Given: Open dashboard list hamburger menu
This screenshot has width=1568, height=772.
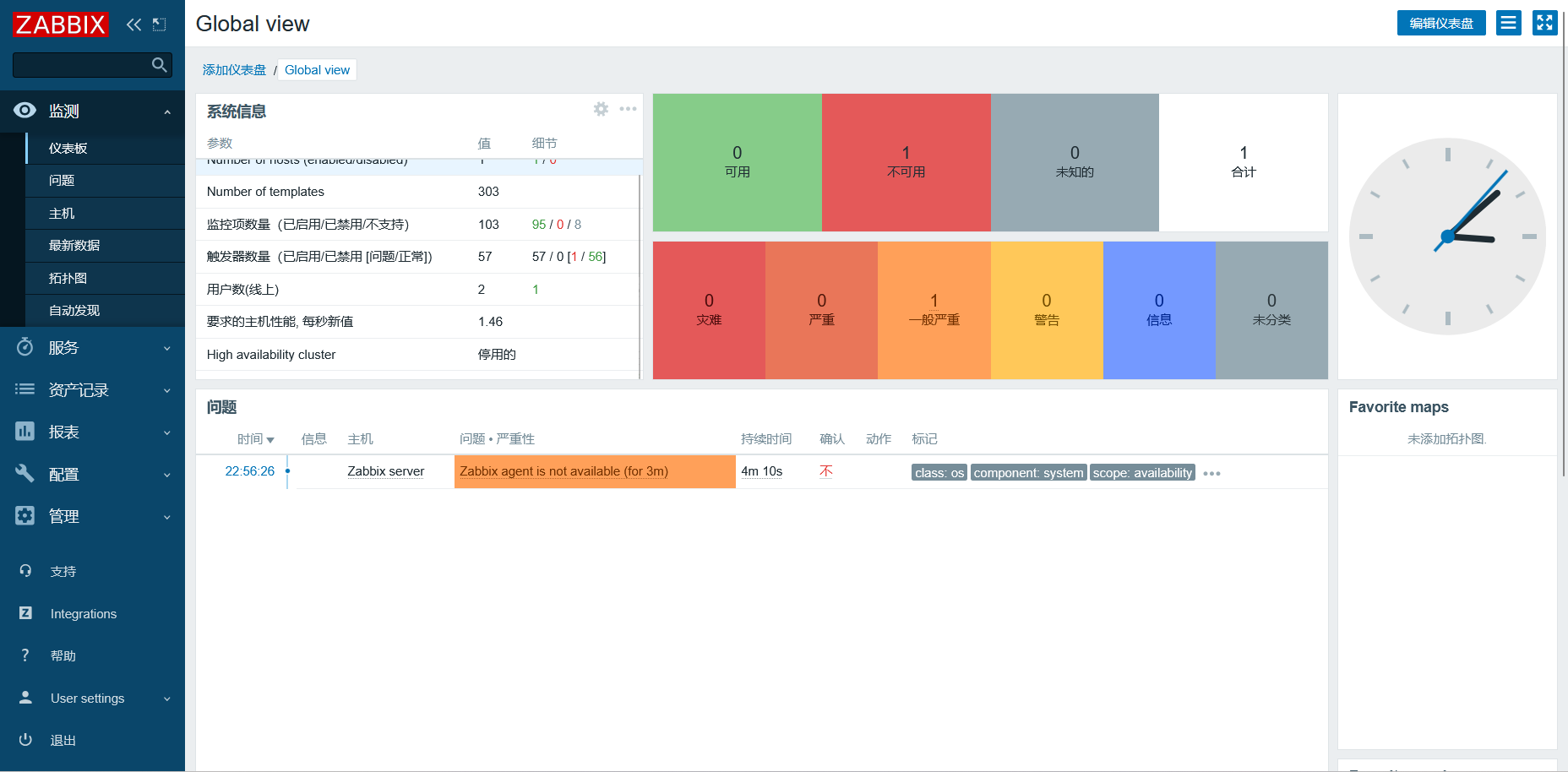Looking at the screenshot, I should click(x=1508, y=23).
